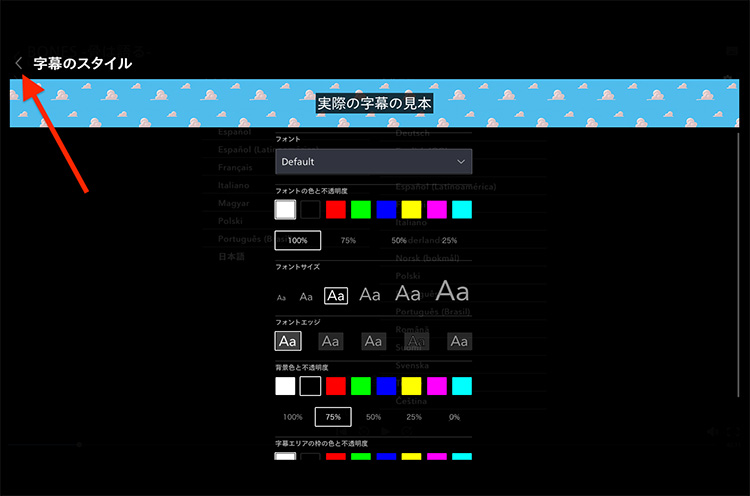Choose the magenta background color swatch
This screenshot has width=750, height=496.
tap(436, 386)
